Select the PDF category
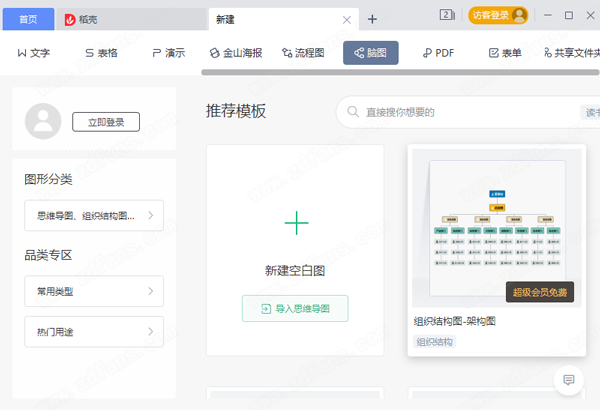Screen dimensions: 600x410 (438, 53)
